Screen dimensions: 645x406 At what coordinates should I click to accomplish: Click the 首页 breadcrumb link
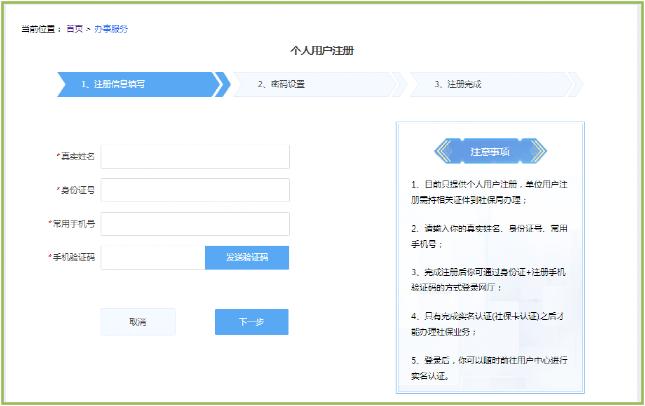75,28
